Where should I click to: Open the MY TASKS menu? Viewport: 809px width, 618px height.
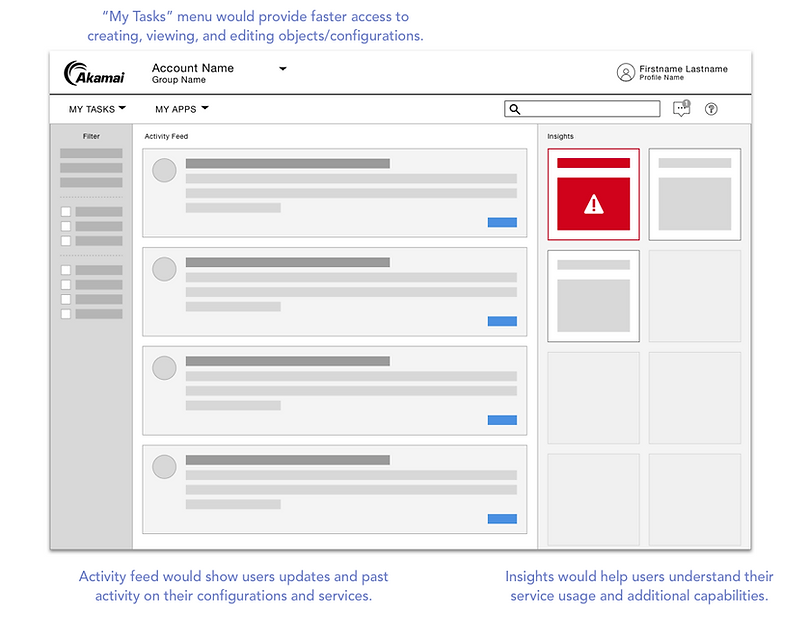pyautogui.click(x=97, y=109)
